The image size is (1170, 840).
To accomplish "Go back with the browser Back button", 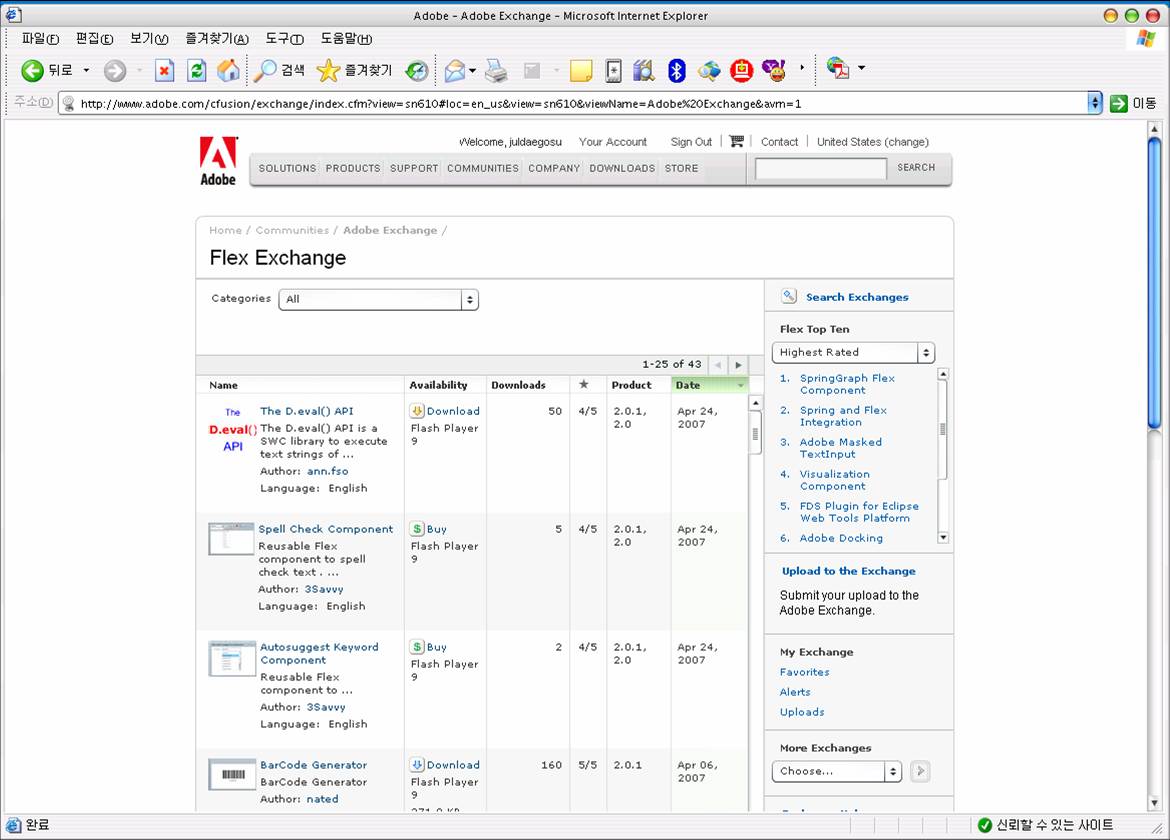I will 46,70.
